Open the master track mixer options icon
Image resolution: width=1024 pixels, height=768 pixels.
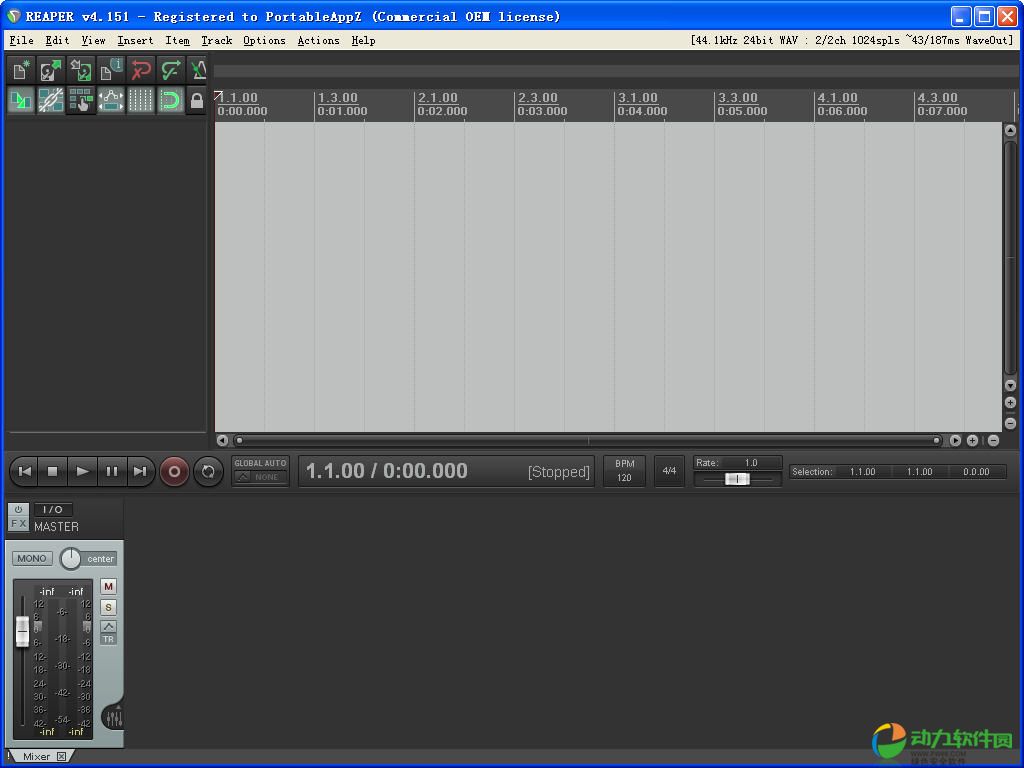point(113,718)
